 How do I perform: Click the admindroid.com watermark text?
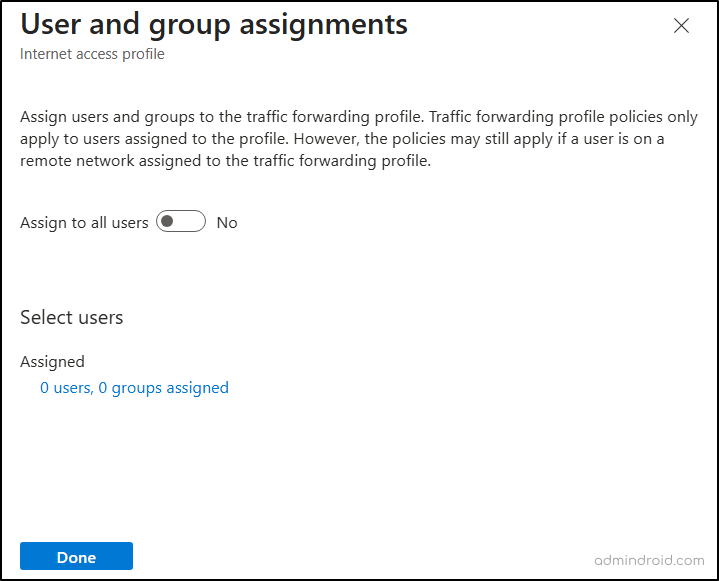point(647,560)
